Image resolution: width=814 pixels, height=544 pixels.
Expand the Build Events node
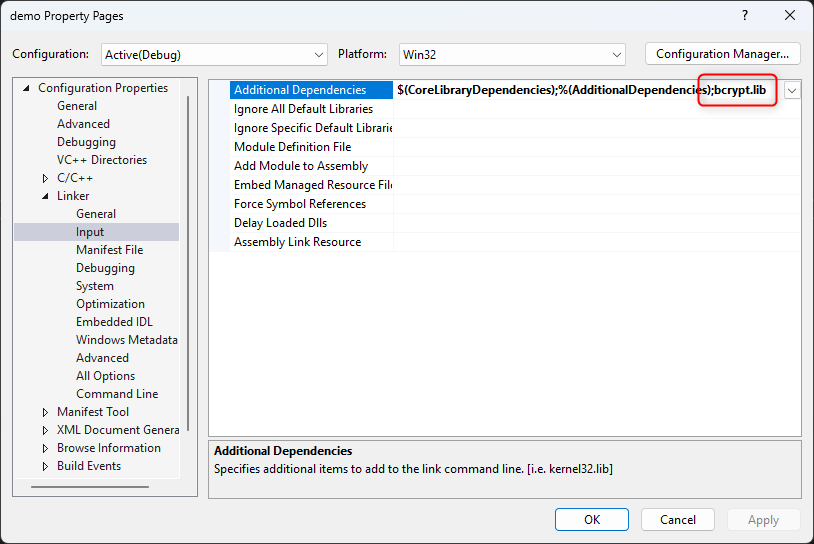[45, 466]
